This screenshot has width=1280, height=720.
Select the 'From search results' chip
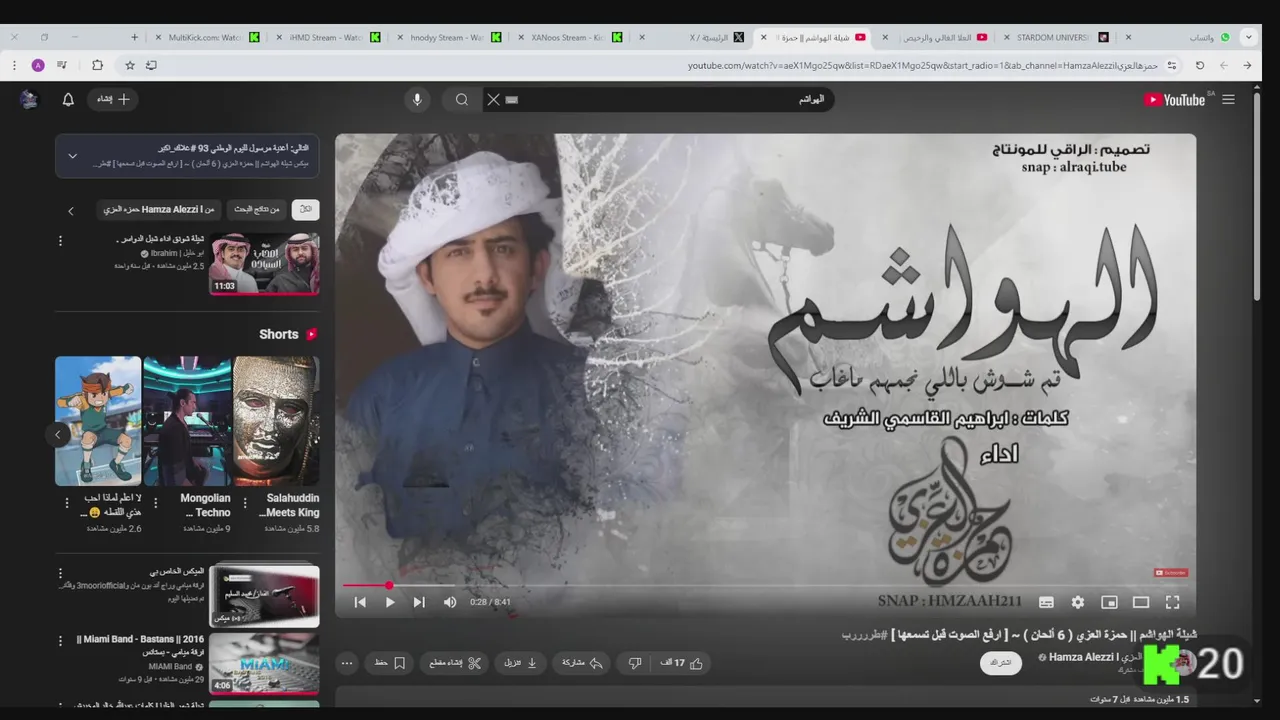pos(258,210)
